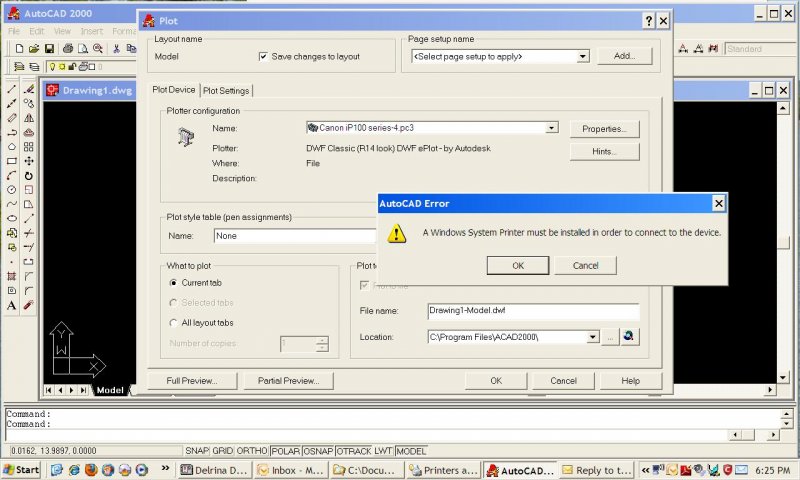Click the plot File name input field
The image size is (800, 480).
point(533,311)
